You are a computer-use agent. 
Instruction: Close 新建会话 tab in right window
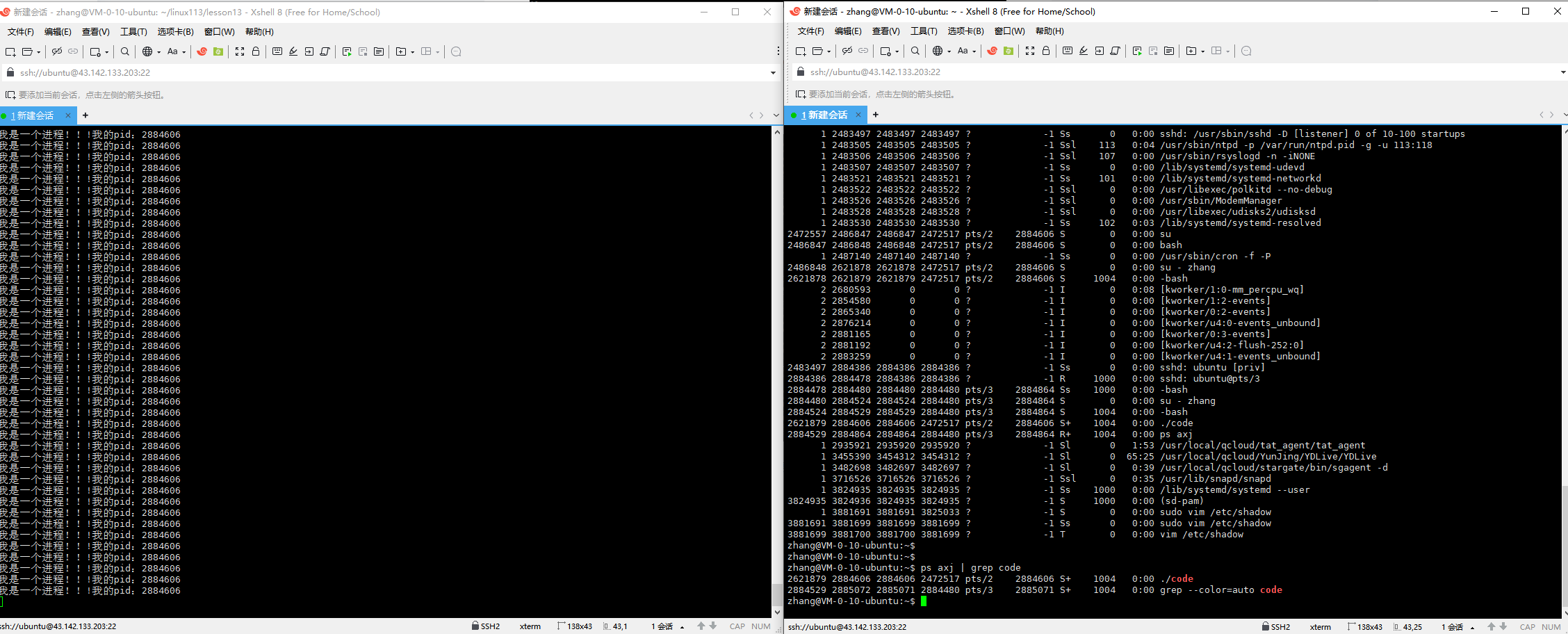pyautogui.click(x=858, y=115)
